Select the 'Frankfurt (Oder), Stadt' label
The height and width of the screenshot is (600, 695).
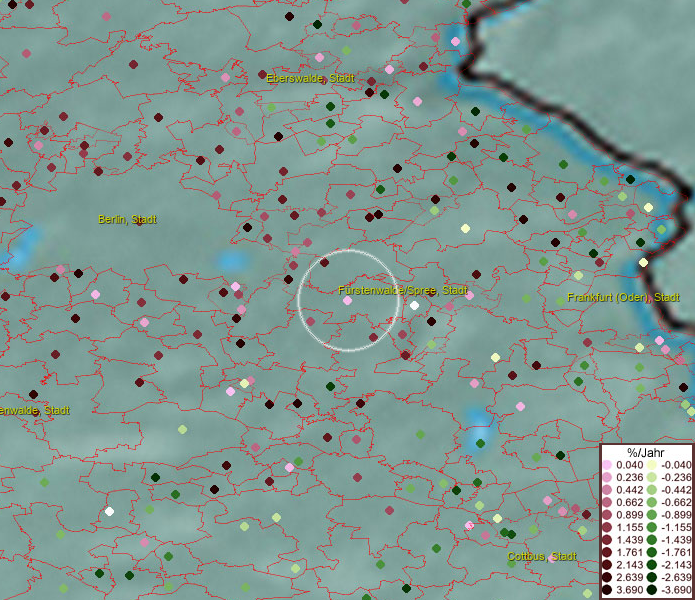coord(623,297)
